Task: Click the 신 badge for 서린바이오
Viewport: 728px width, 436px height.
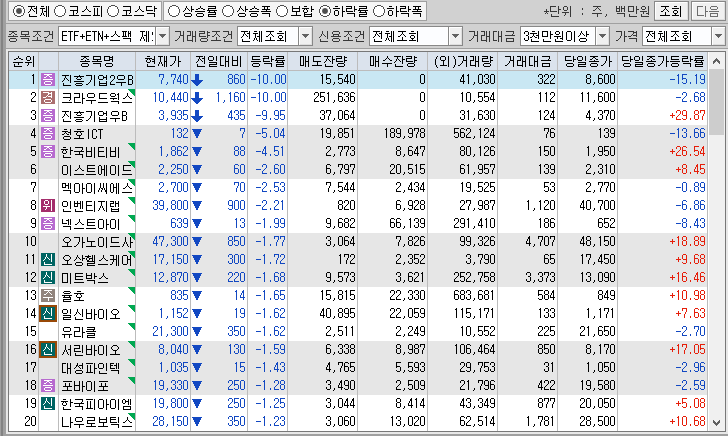Action: [48, 350]
